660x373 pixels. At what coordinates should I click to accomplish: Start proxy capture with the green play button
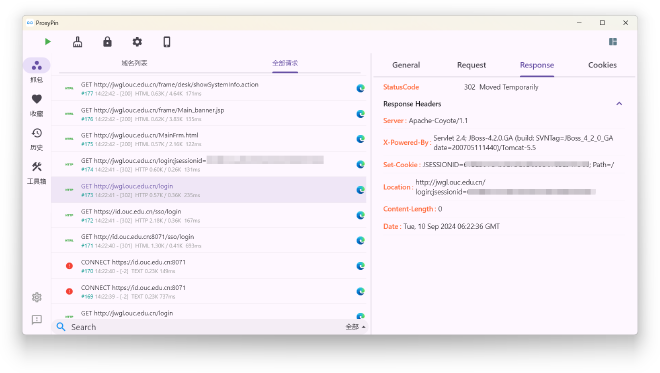pos(48,42)
